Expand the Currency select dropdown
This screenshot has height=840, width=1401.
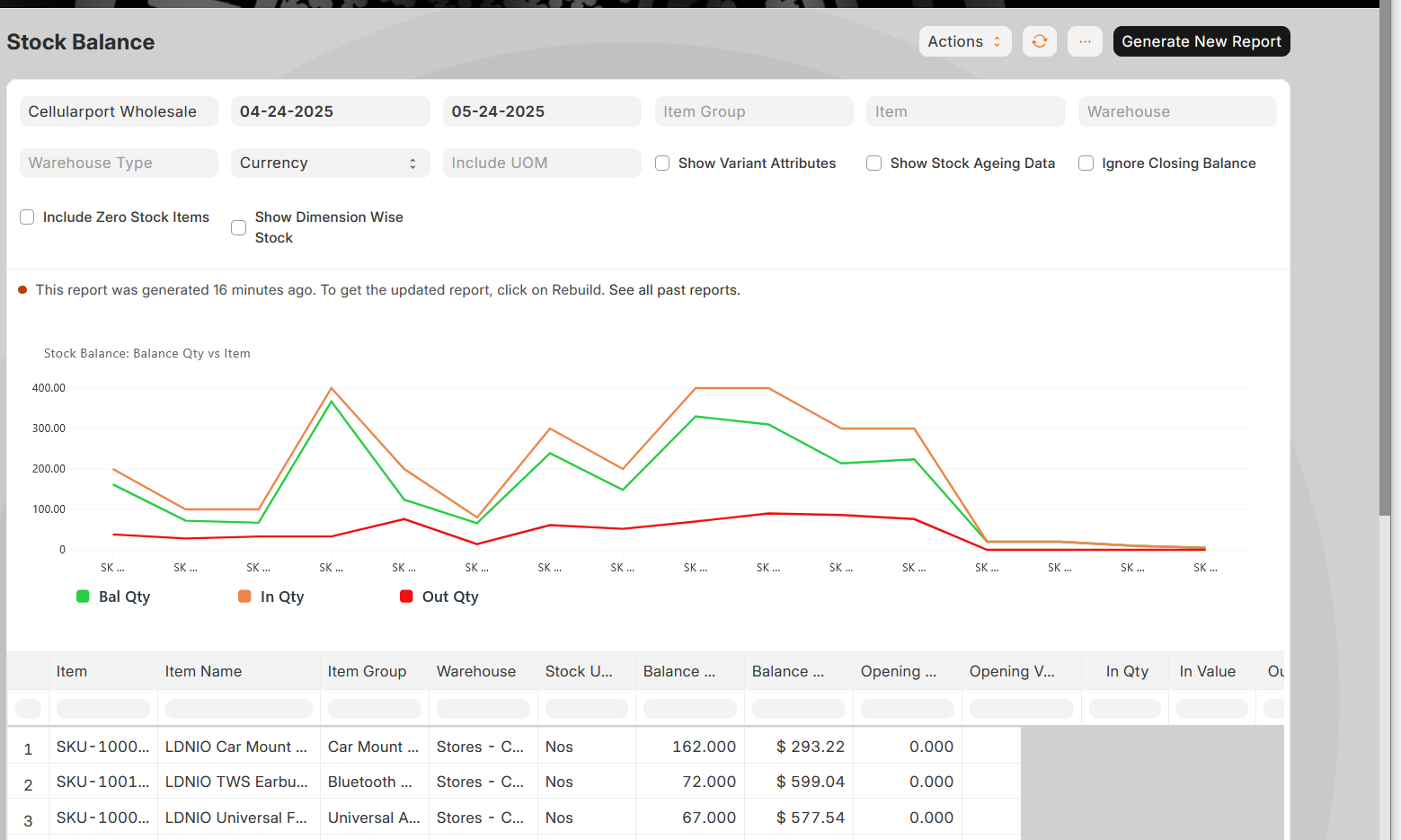[330, 163]
